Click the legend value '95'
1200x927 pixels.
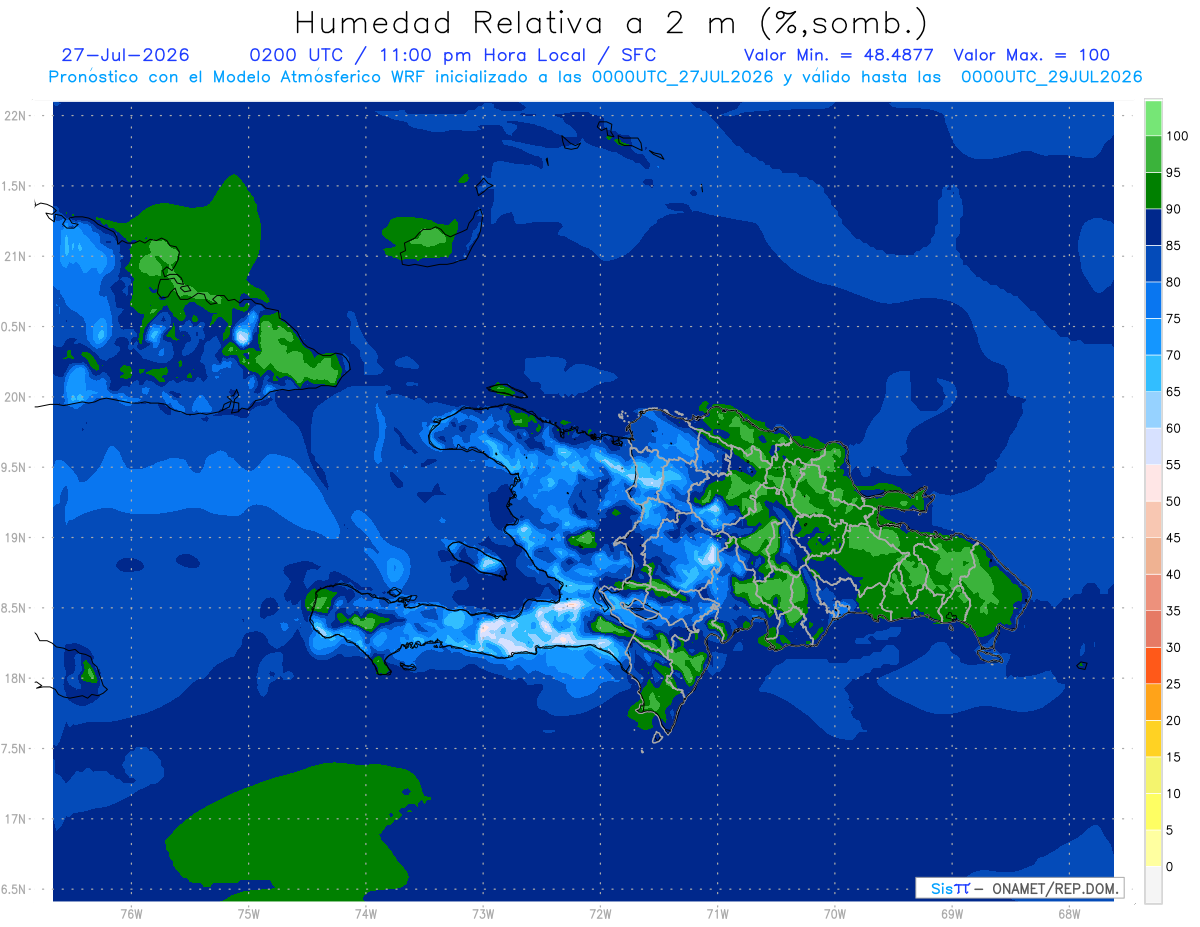(1173, 173)
